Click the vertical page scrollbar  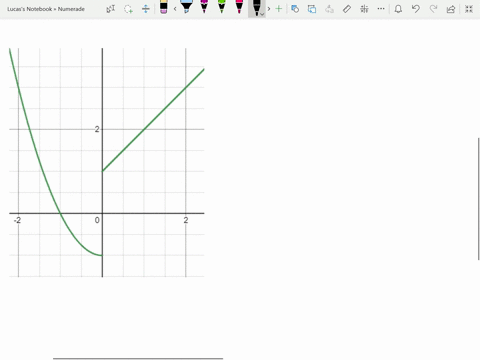click(x=479, y=198)
